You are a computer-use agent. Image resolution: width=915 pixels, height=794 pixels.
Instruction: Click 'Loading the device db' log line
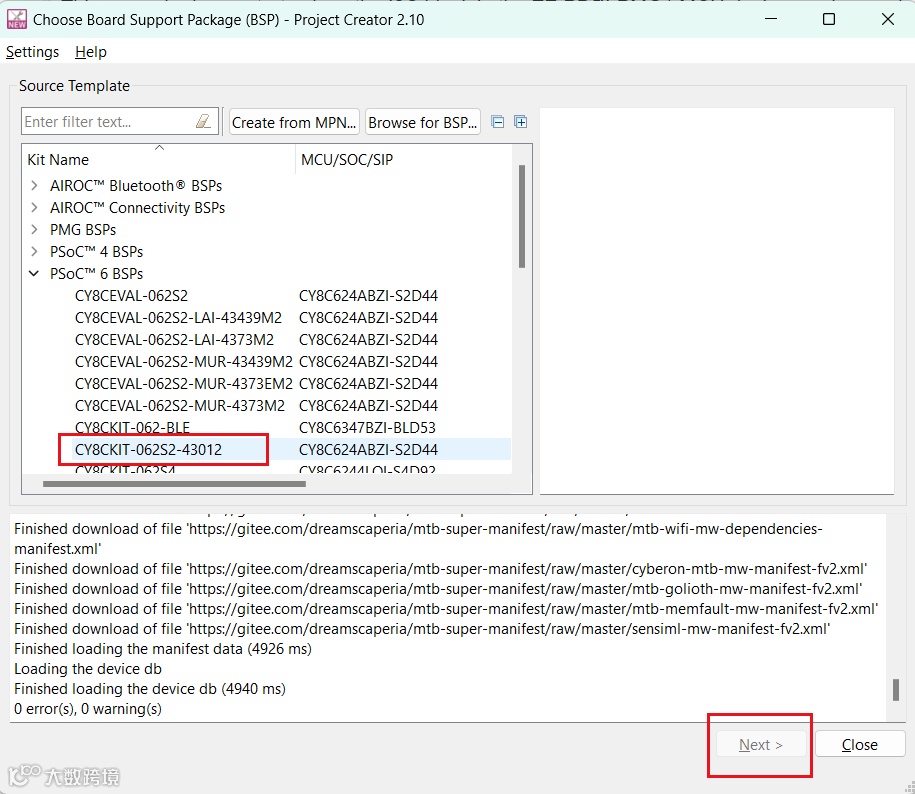point(88,669)
